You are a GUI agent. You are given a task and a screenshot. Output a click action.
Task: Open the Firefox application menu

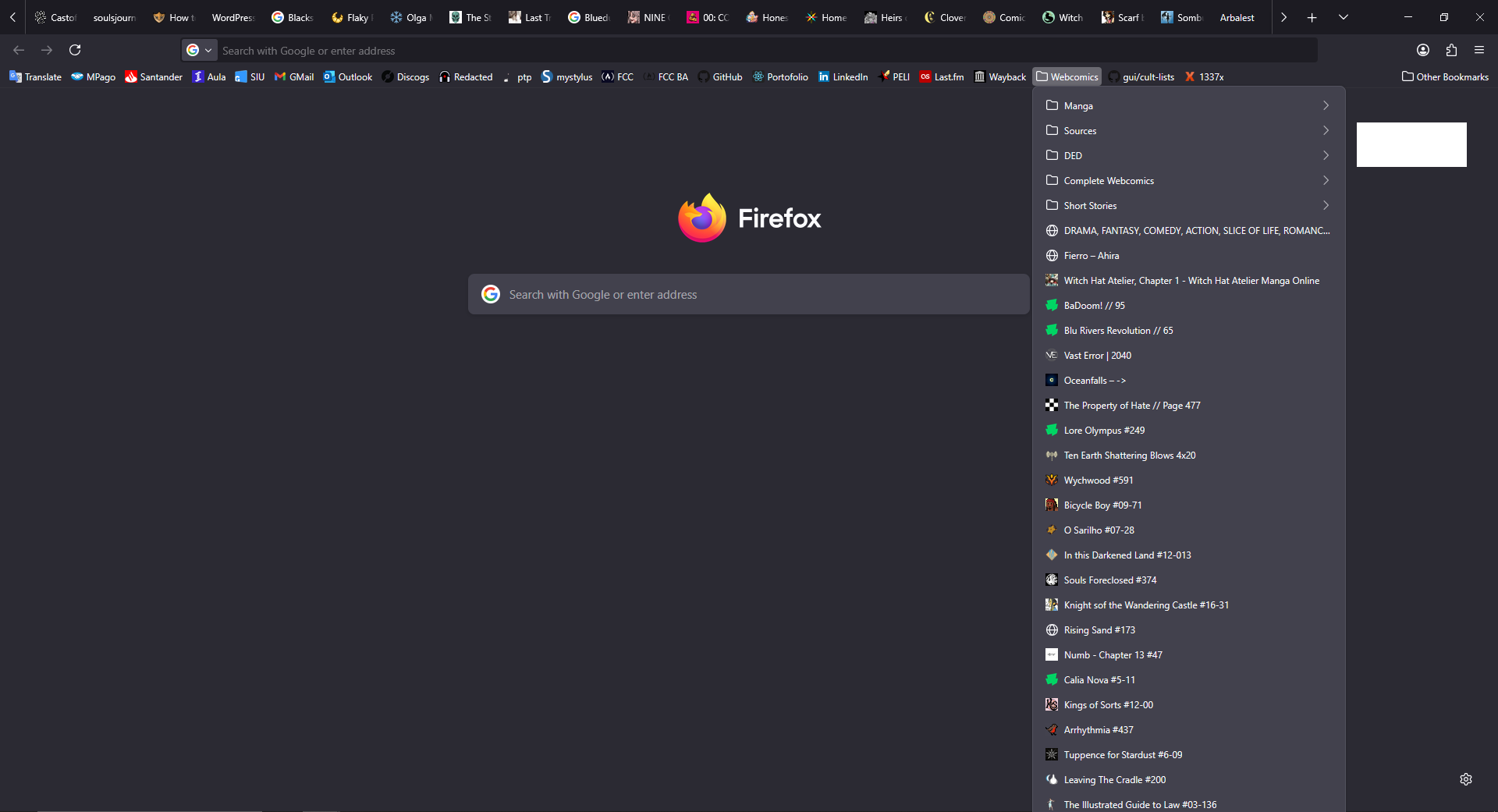[1479, 50]
